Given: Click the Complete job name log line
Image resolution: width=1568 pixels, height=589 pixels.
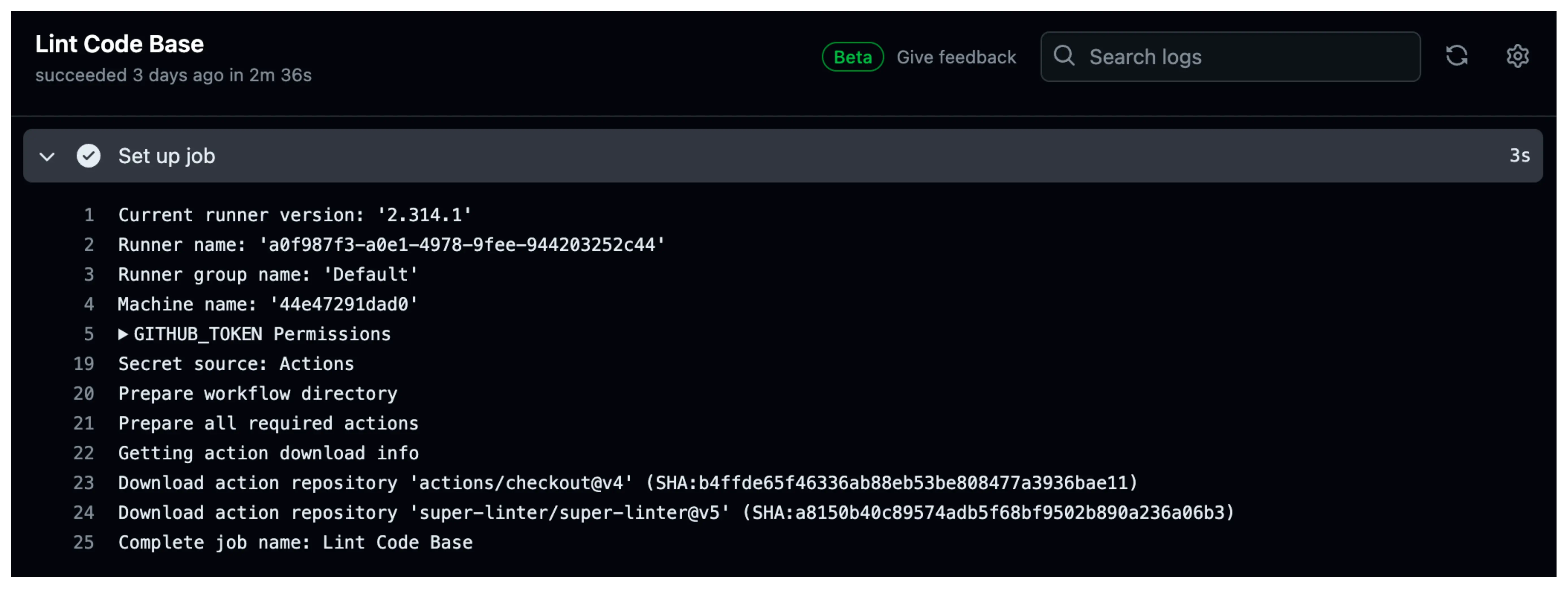Looking at the screenshot, I should pos(295,542).
